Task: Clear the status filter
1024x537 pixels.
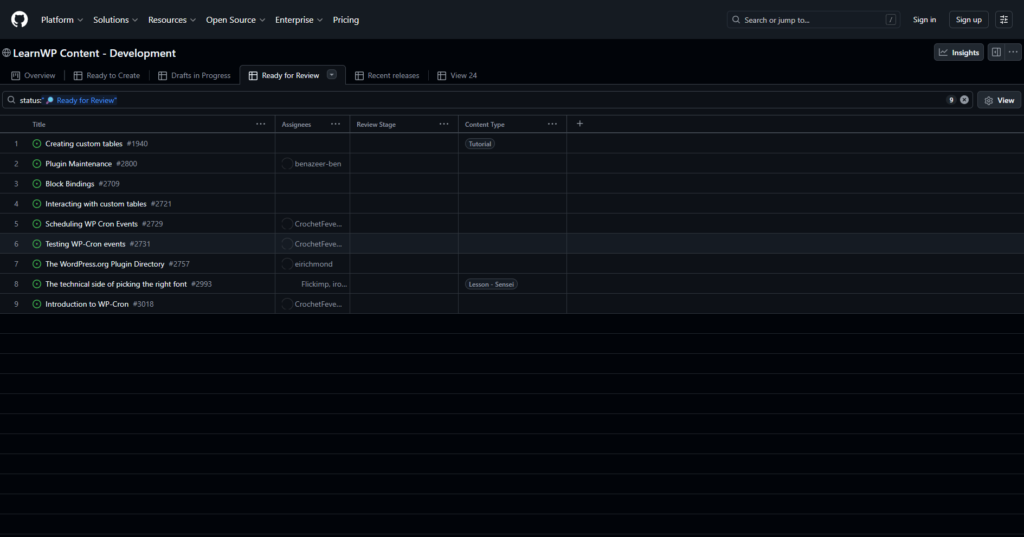Action: 964,100
